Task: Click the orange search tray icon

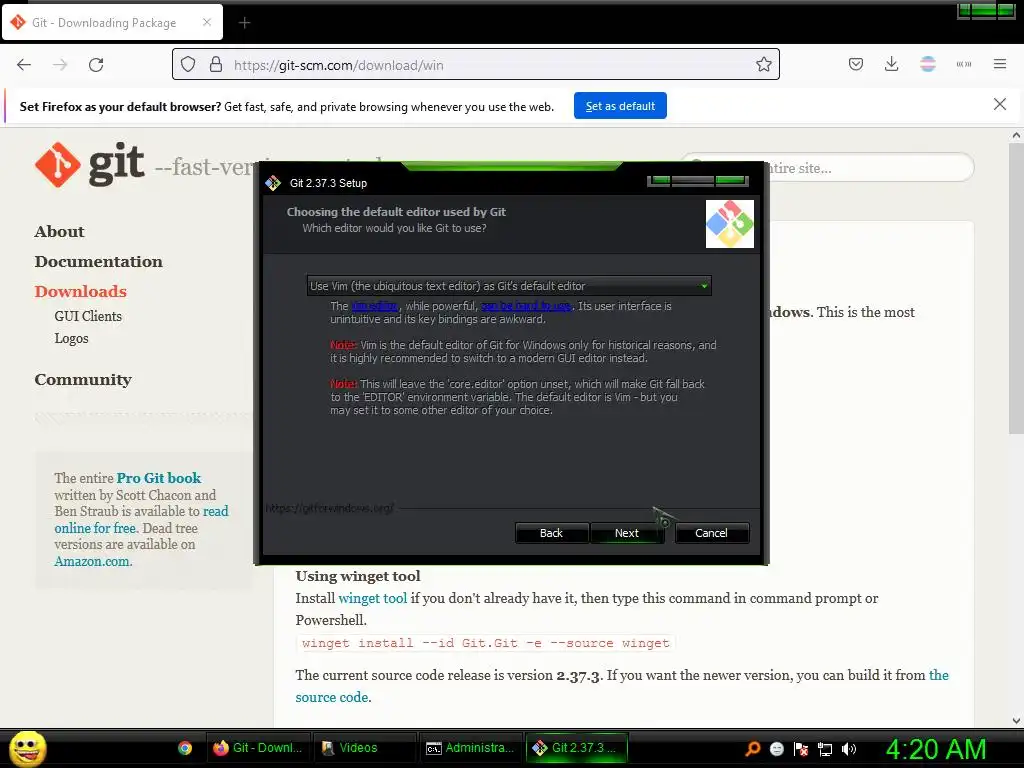Action: pos(753,748)
